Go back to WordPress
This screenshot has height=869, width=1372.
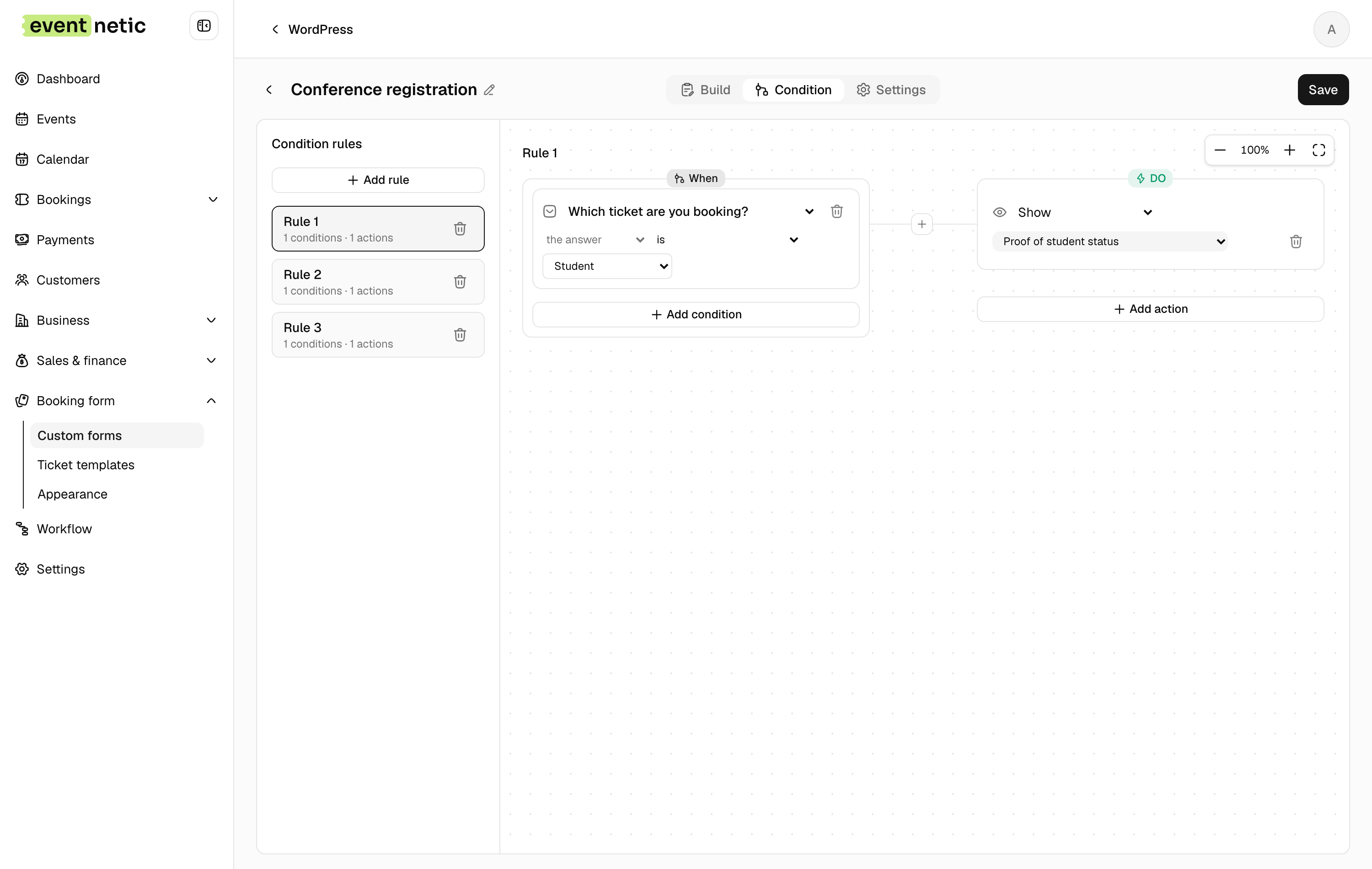pos(311,29)
